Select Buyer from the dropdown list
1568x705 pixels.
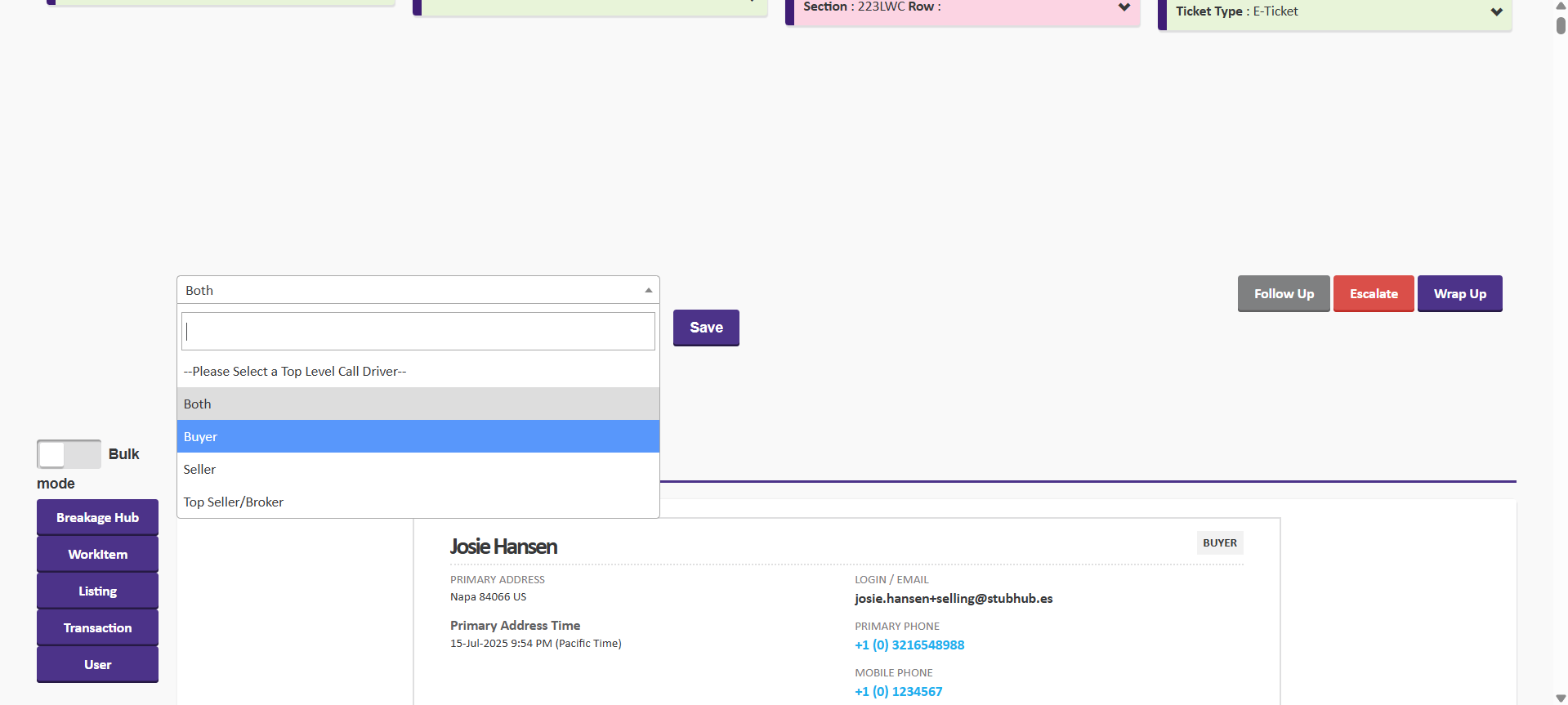point(418,436)
